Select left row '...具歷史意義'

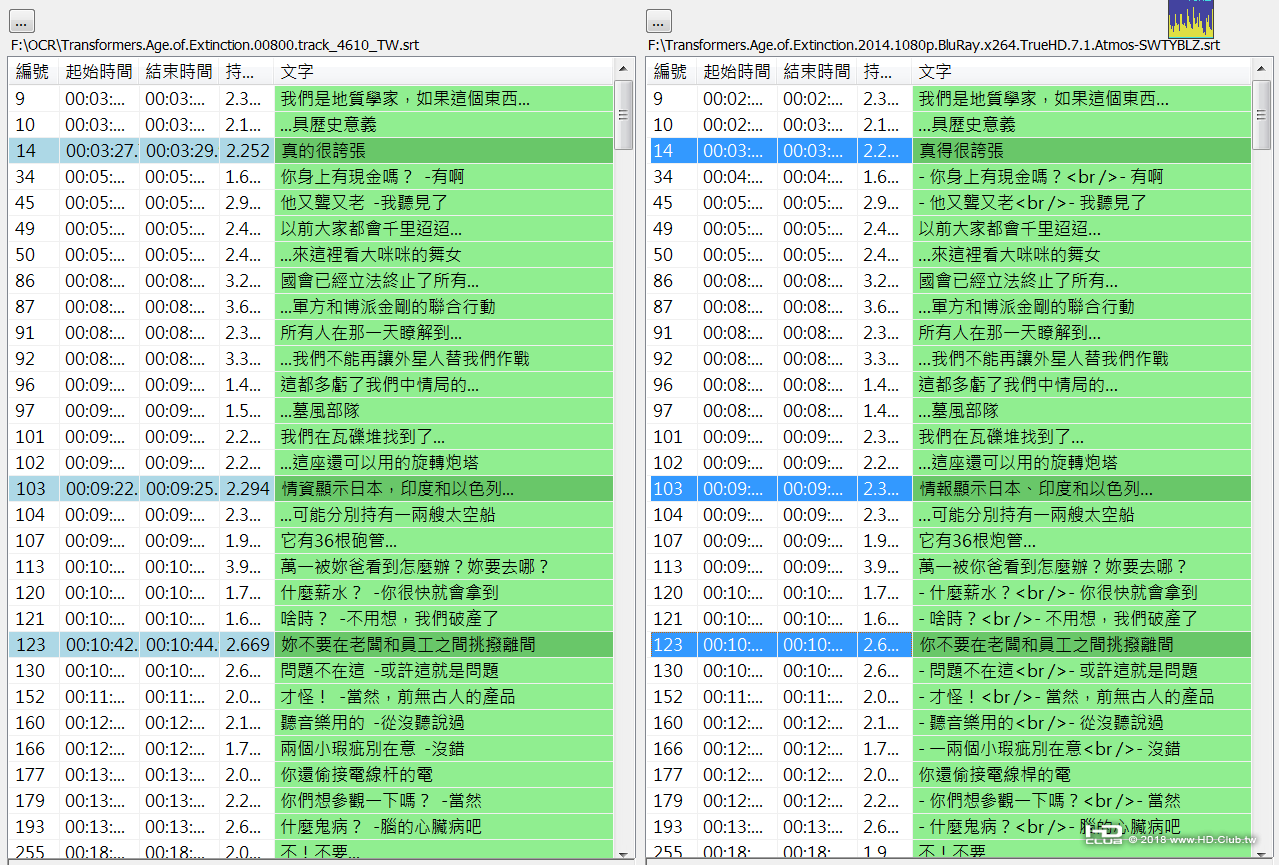click(311, 124)
